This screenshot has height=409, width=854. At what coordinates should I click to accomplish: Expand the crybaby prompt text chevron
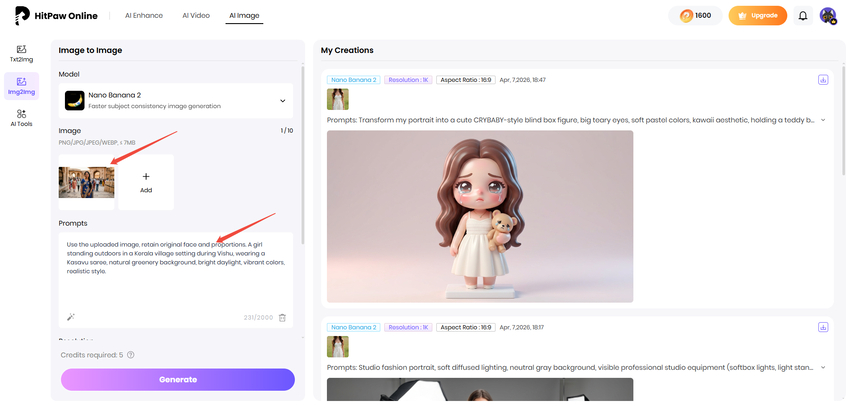[x=822, y=120]
